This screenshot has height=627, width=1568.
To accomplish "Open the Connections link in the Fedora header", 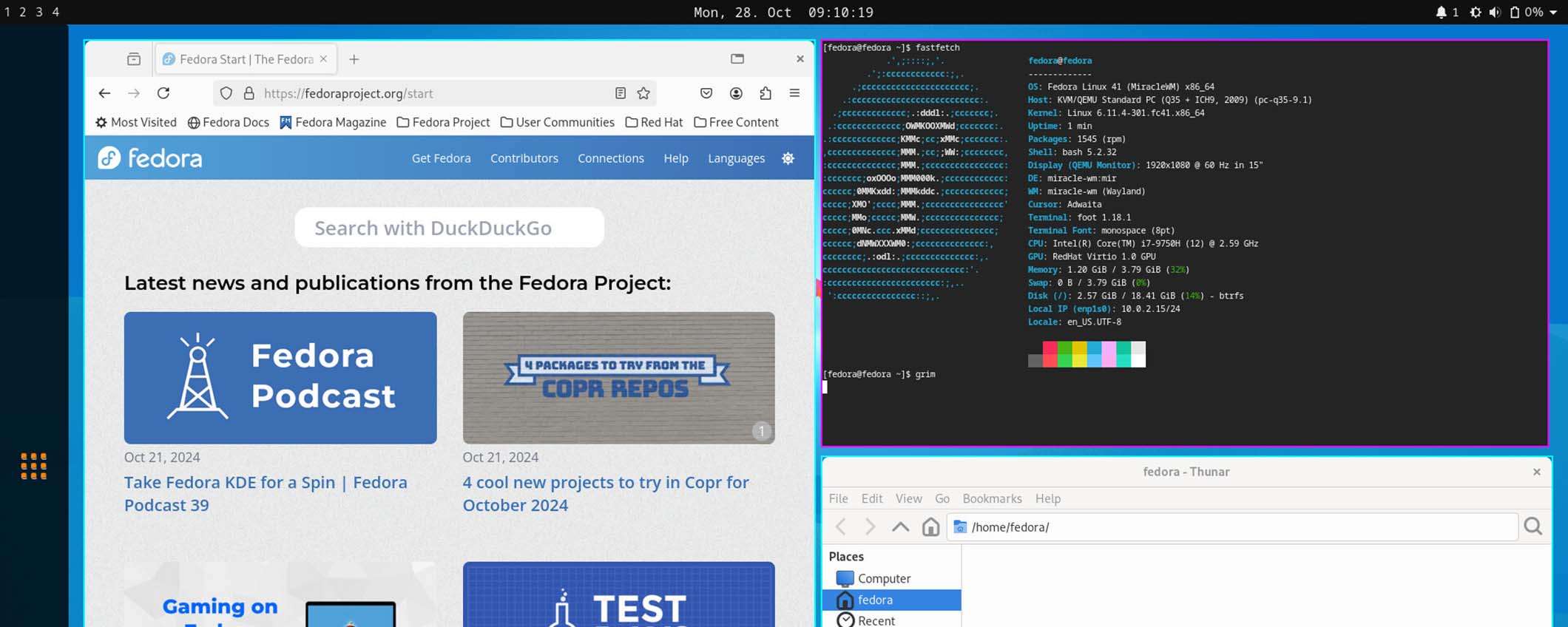I will 611,158.
